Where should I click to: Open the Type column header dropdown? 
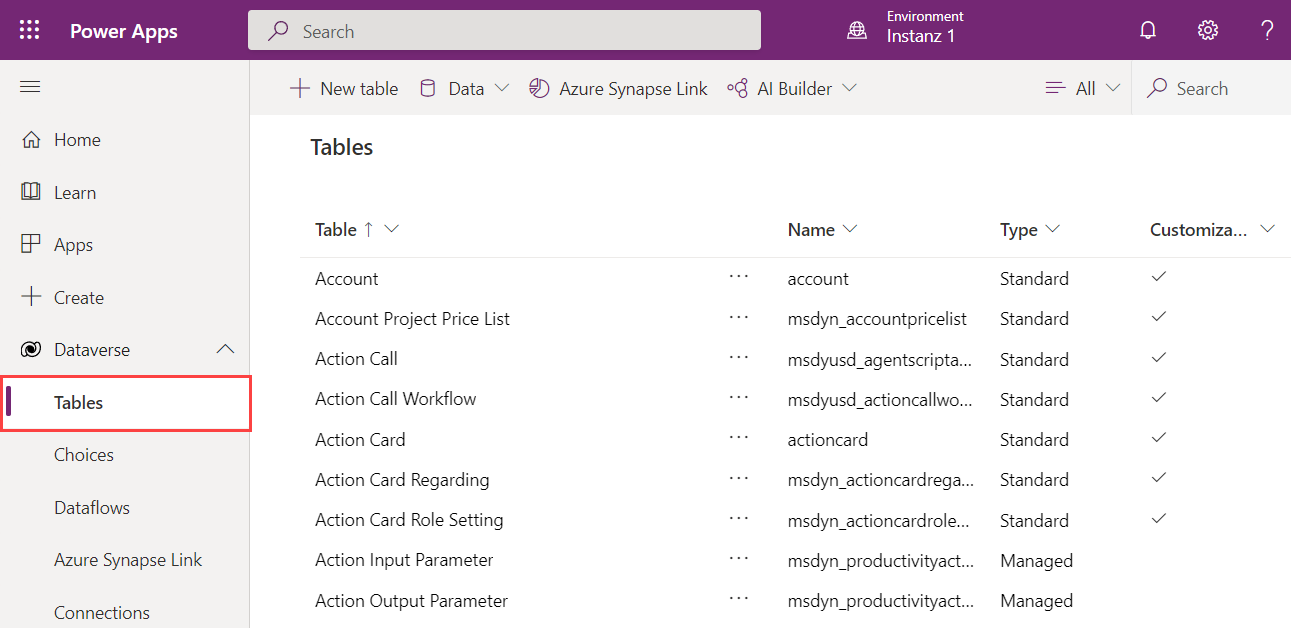tap(1052, 229)
